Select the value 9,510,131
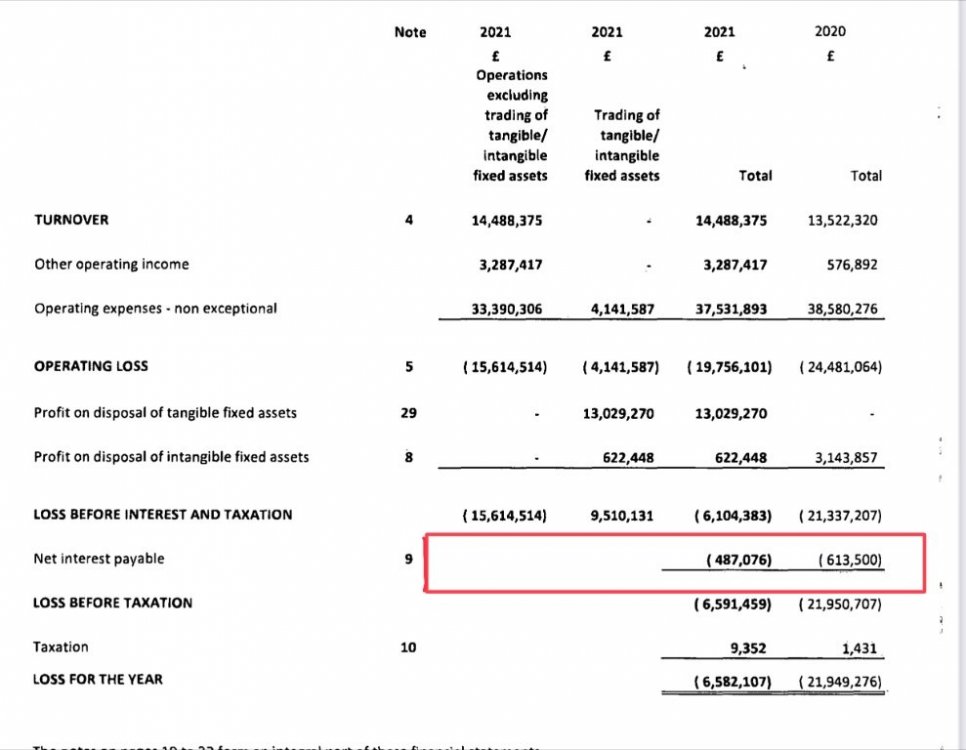Viewport: 966px width, 750px height. [618, 515]
